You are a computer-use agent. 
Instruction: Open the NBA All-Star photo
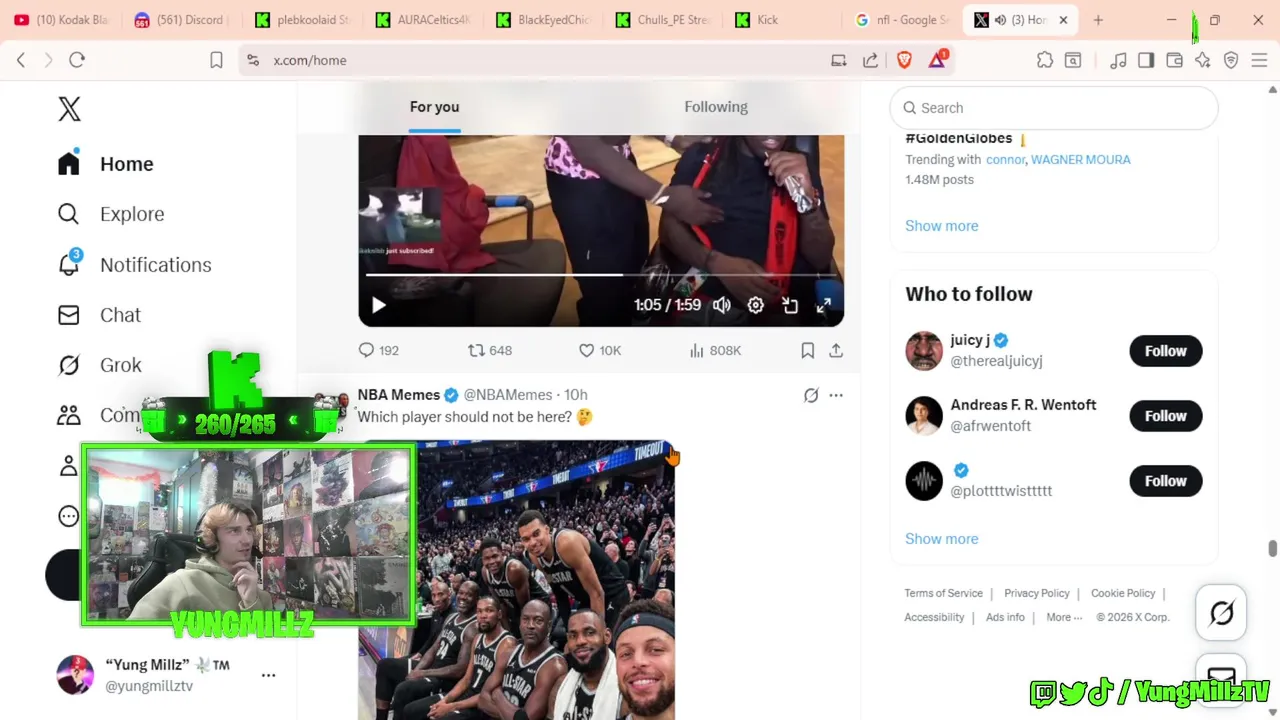coord(516,580)
